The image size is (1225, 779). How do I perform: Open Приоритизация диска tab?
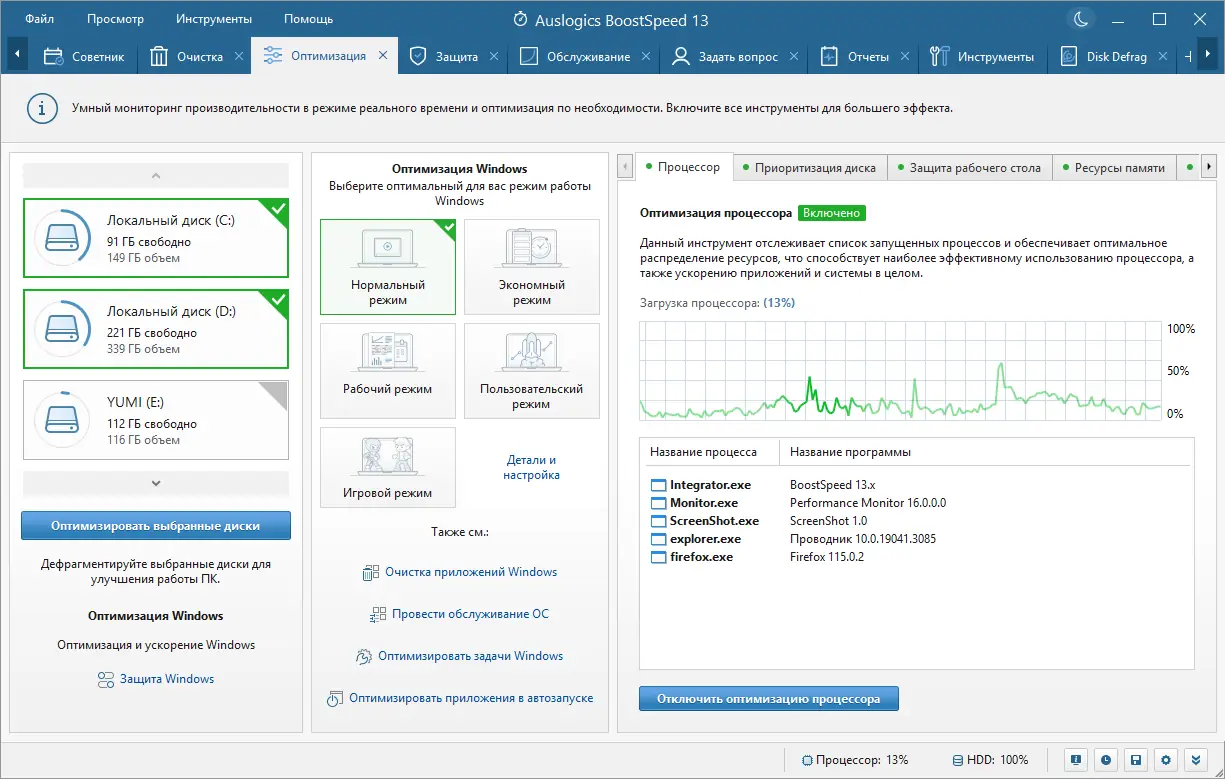coord(809,168)
